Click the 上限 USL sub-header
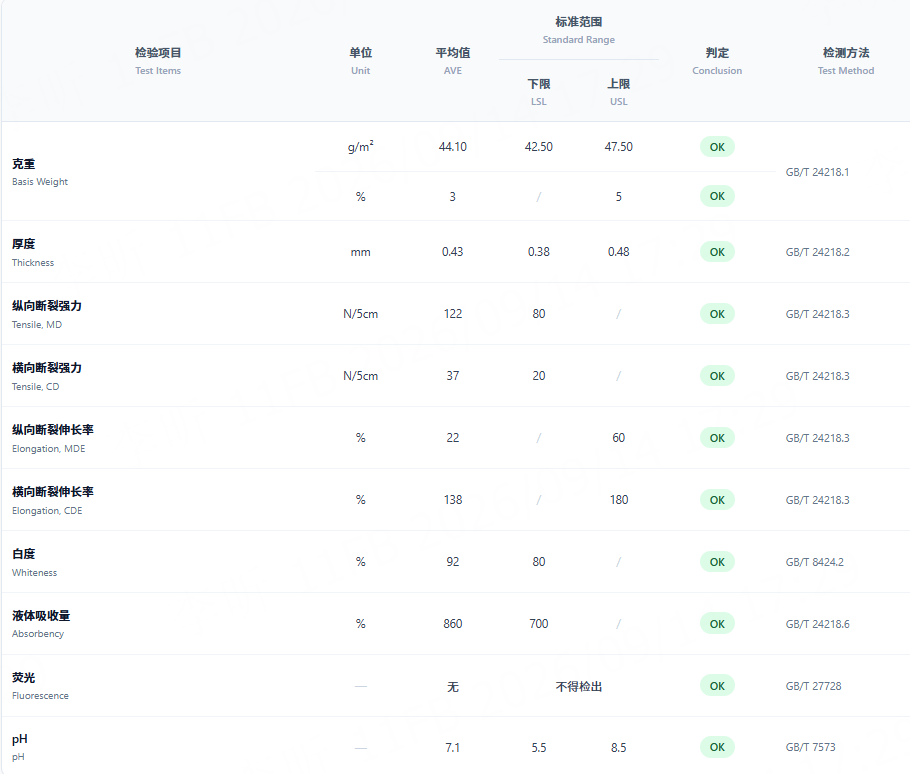 click(619, 92)
